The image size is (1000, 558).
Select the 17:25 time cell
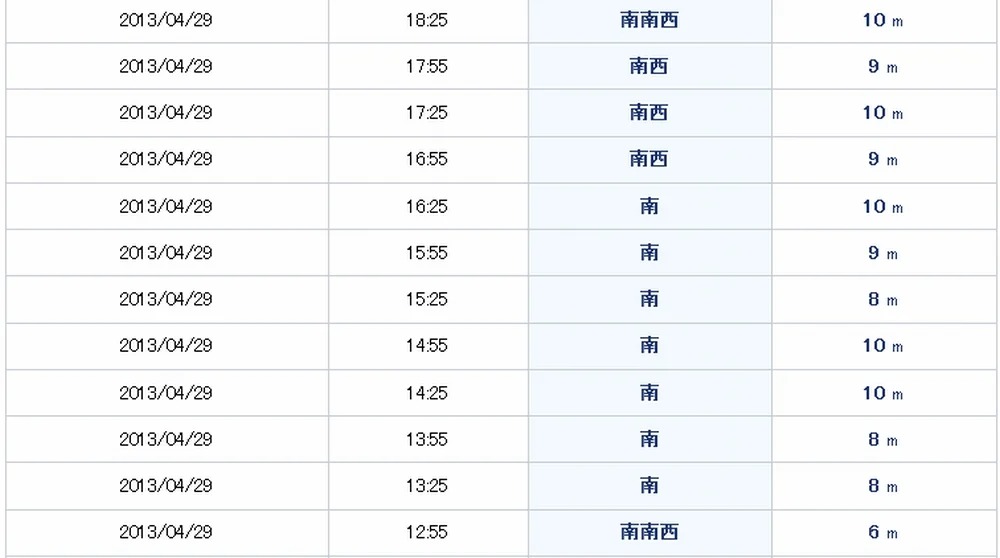[427, 113]
